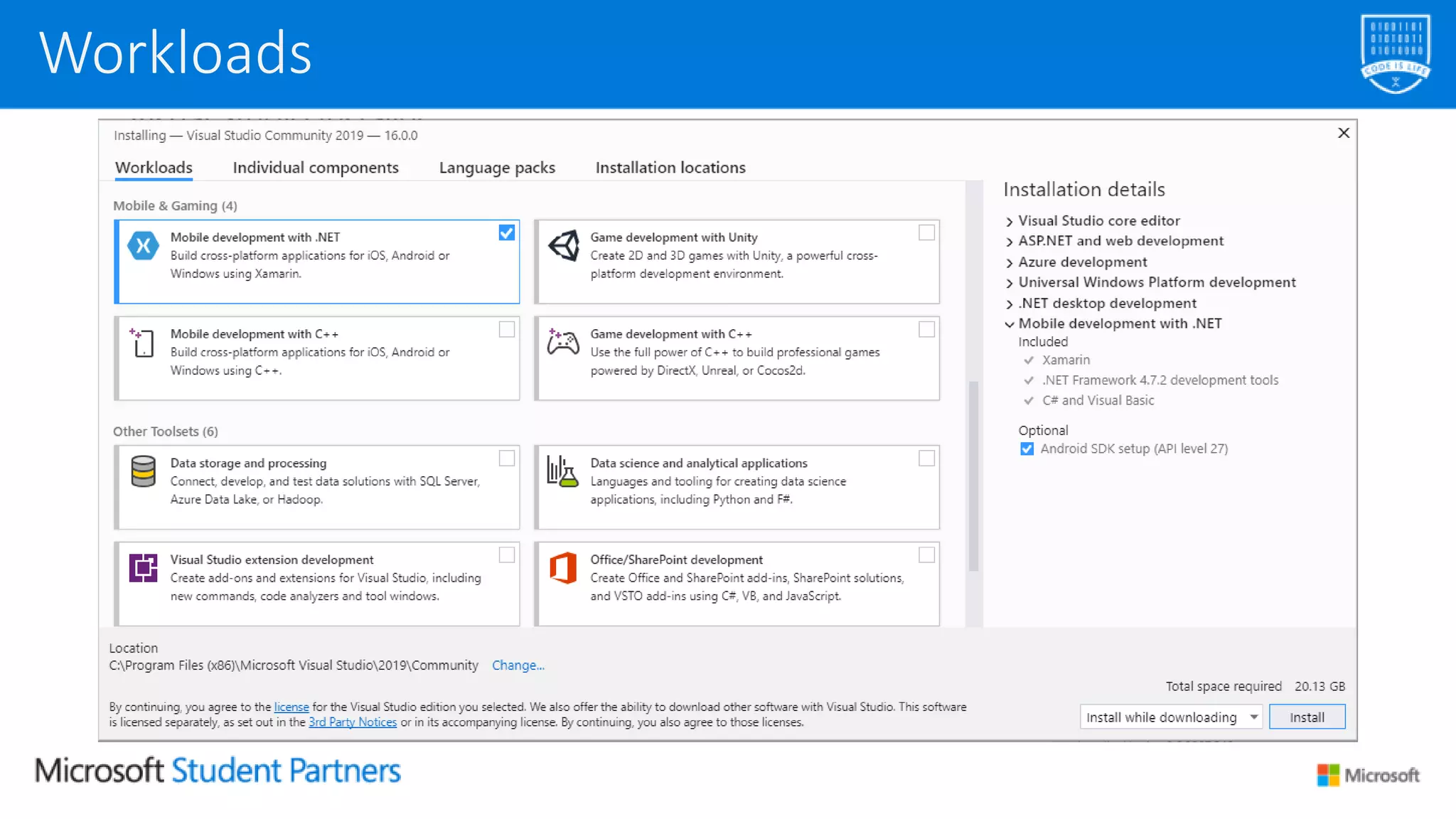Toggle Android SDK setup optional checkbox
Viewport: 1456px width, 819px height.
point(1027,449)
